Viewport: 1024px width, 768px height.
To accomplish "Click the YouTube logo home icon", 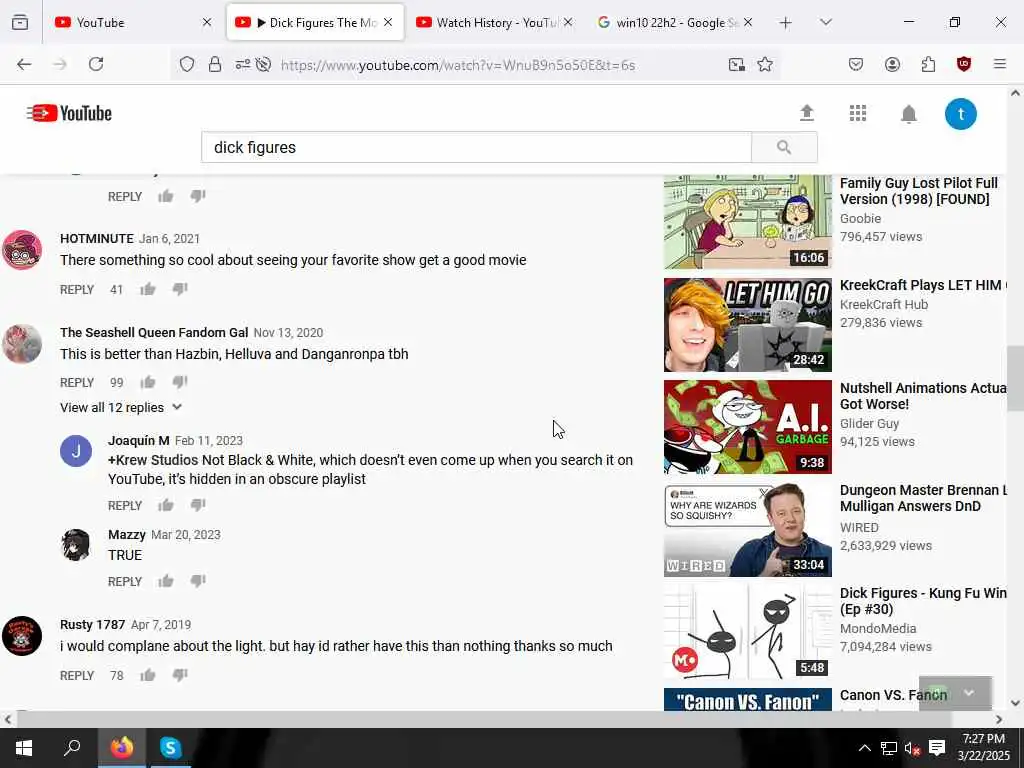I will 69,113.
